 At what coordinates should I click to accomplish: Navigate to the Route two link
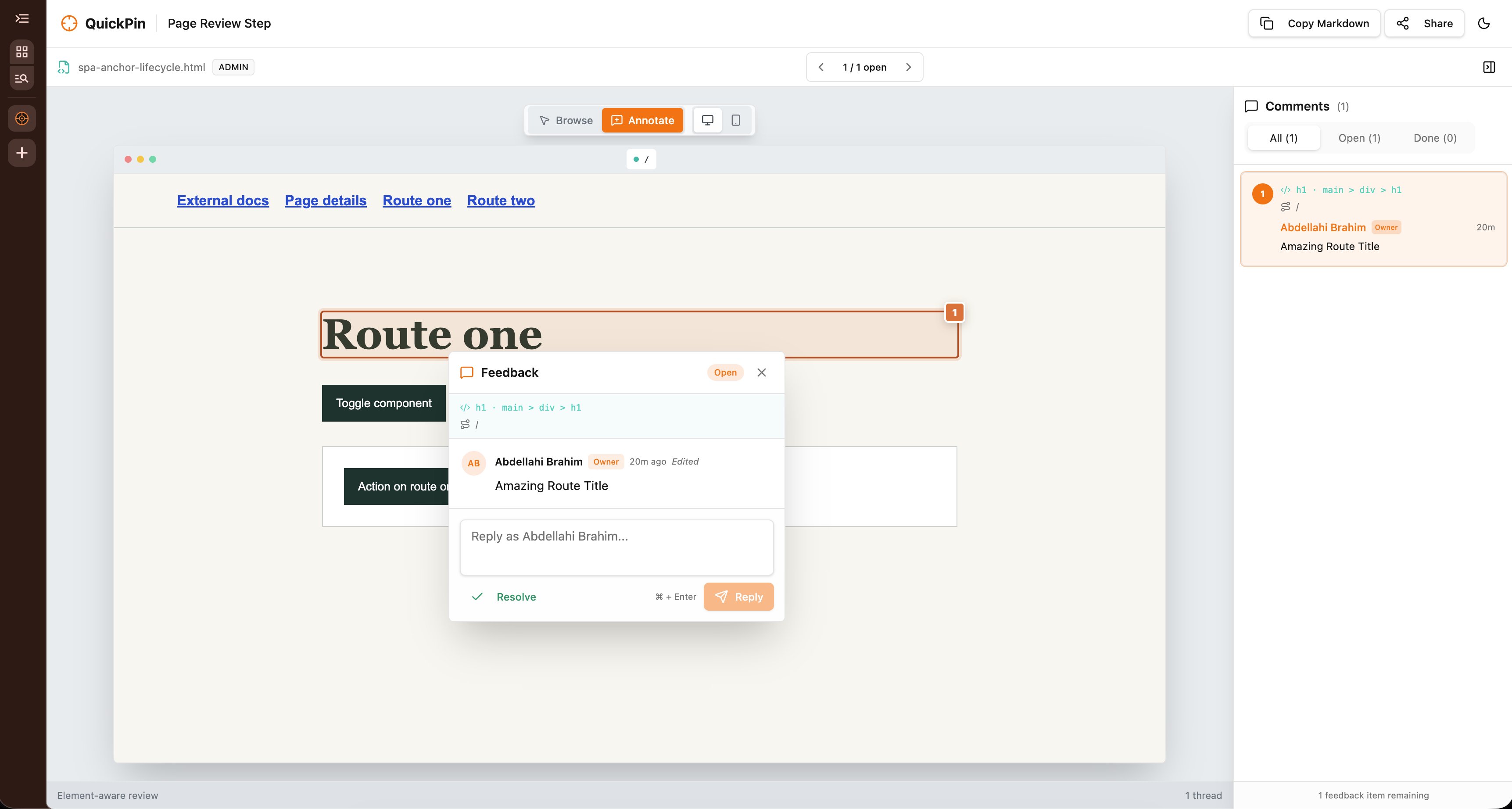[501, 201]
